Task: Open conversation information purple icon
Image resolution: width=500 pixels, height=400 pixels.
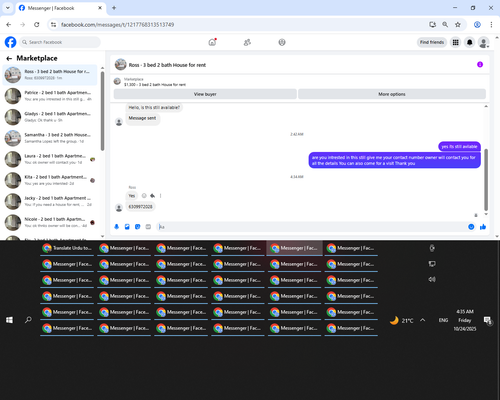Action: (480, 65)
